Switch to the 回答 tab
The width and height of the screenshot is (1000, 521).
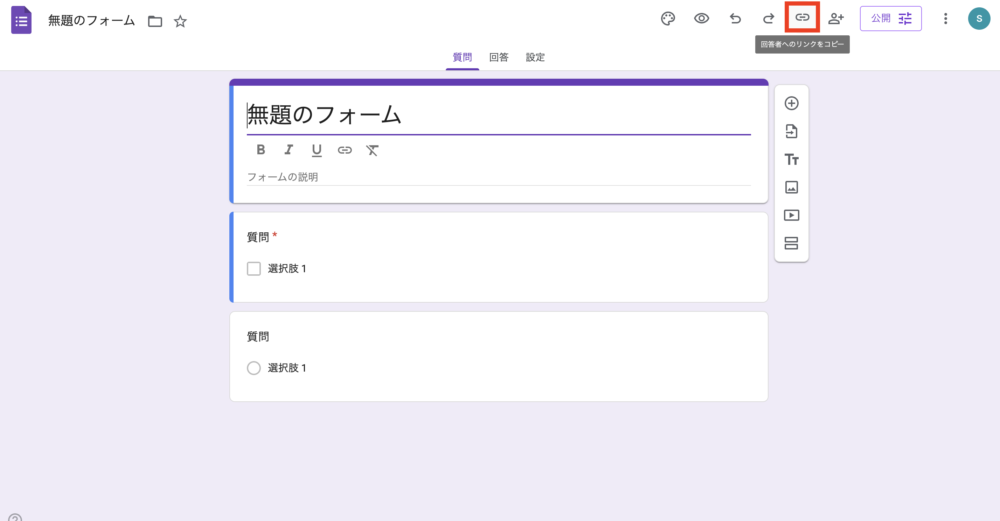pos(499,57)
